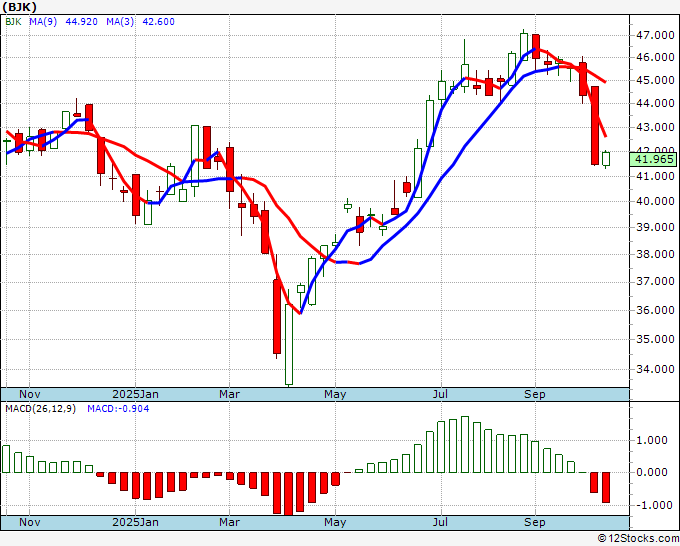Viewport: 680px width, 546px height.
Task: Click the 40.000 price axis label
Action: pos(655,201)
